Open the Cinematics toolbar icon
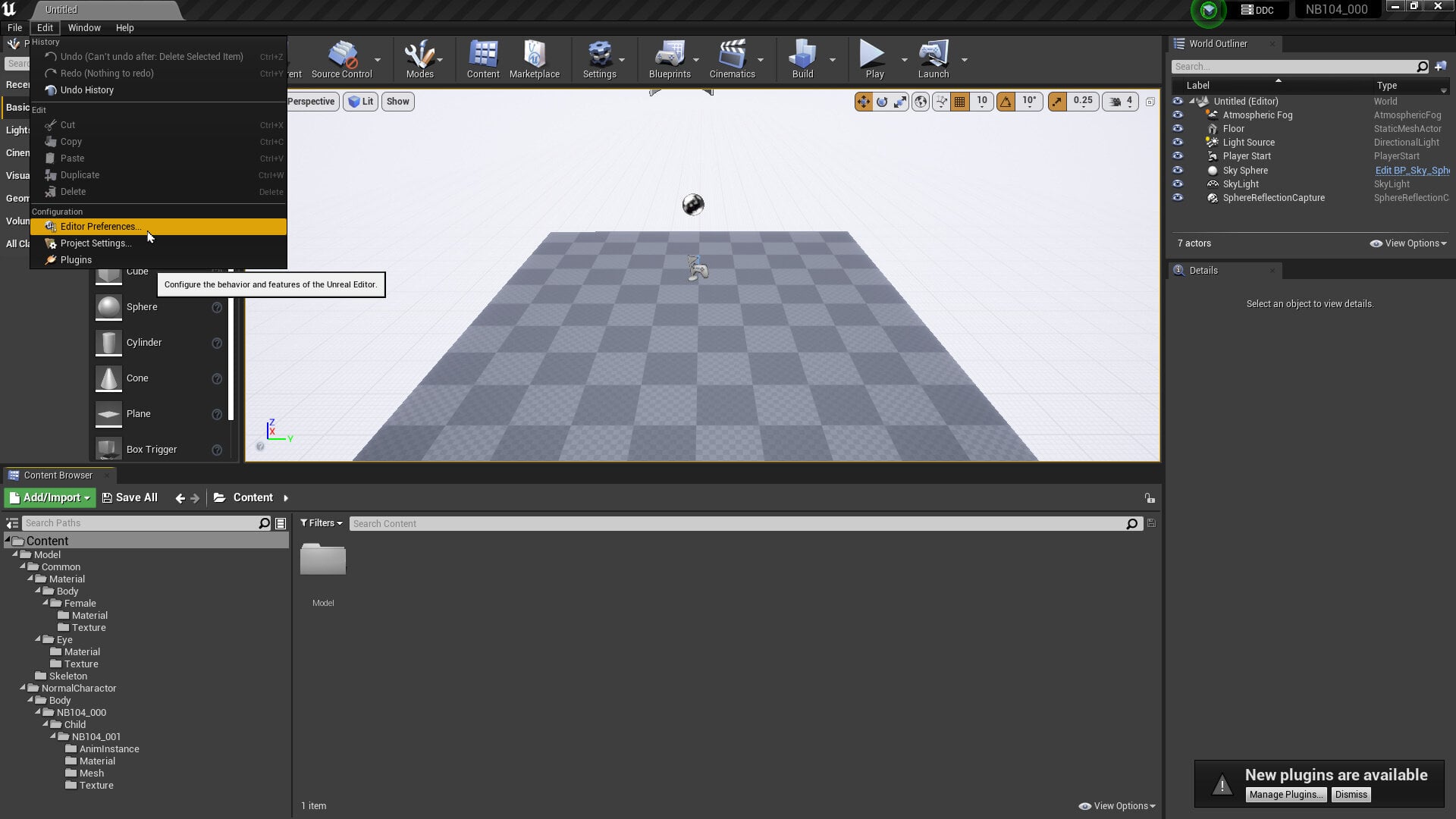This screenshot has height=819, width=1456. click(x=732, y=59)
